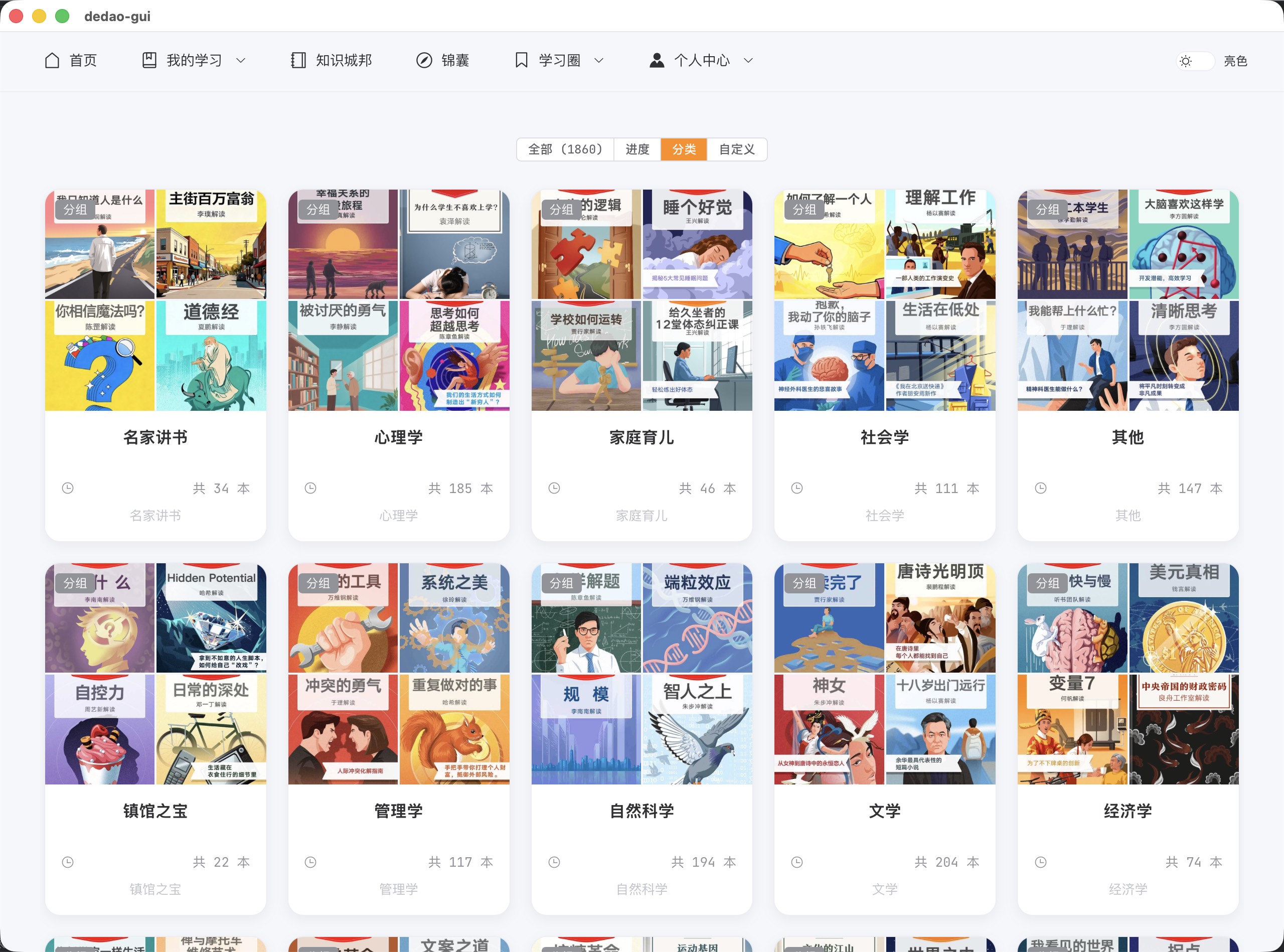Click the home icon beside 首页
The height and width of the screenshot is (952, 1284).
52,61
